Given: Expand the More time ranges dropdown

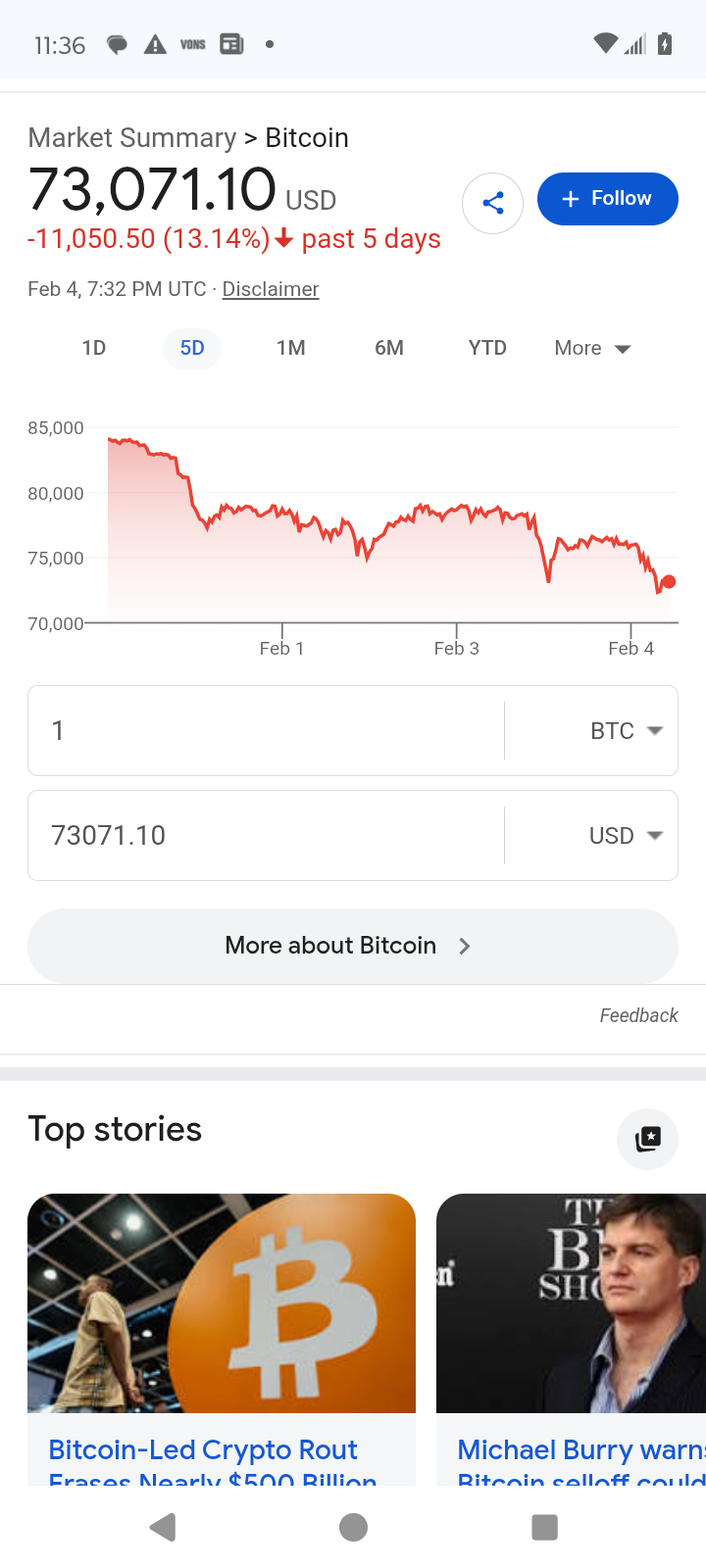Looking at the screenshot, I should (x=592, y=348).
